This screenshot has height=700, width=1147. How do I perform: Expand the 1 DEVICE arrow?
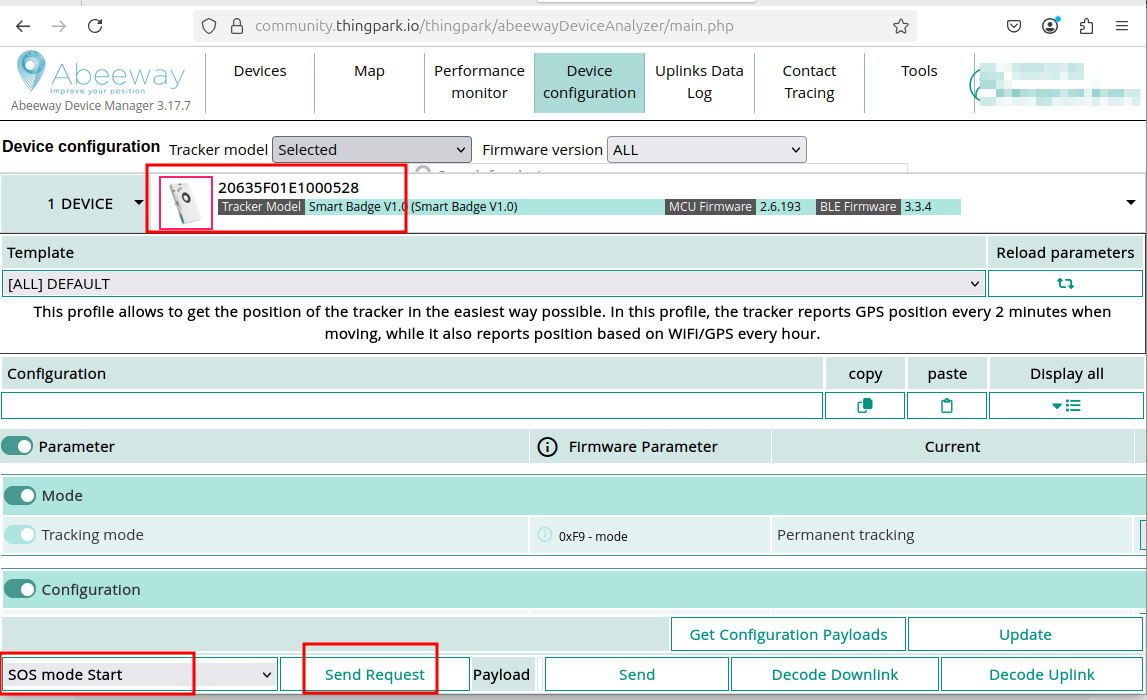point(138,203)
